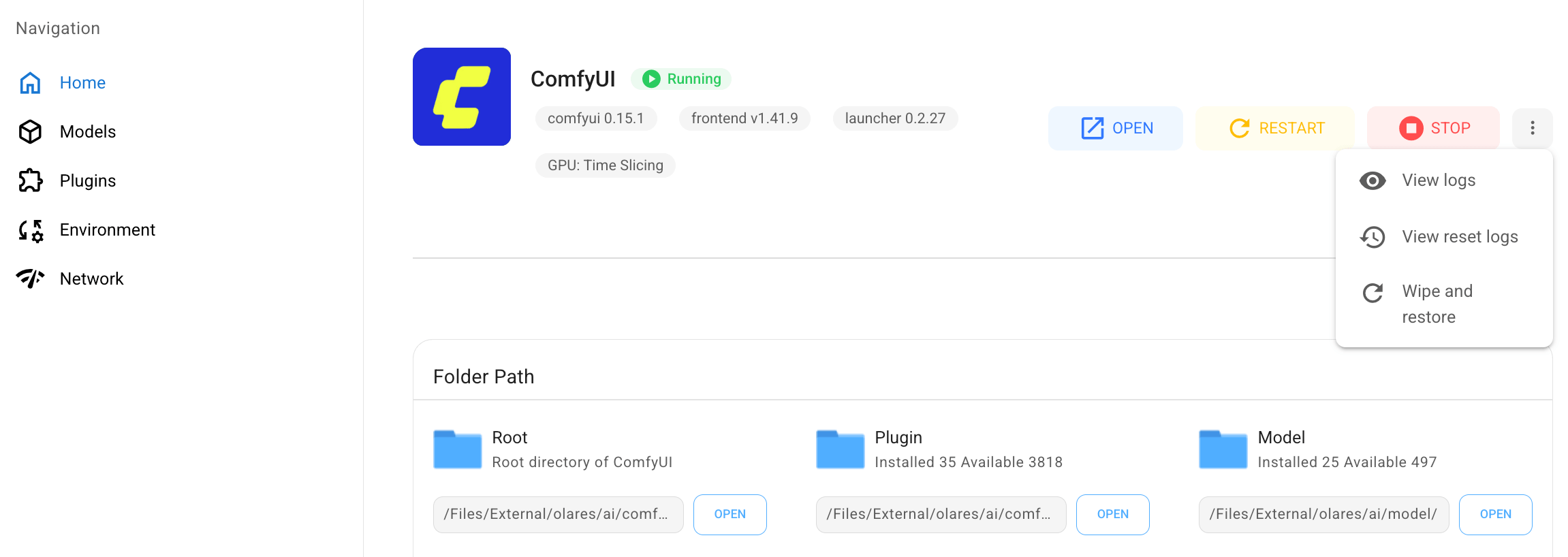Open the Model folder path
The height and width of the screenshot is (557, 1568).
(x=1495, y=514)
